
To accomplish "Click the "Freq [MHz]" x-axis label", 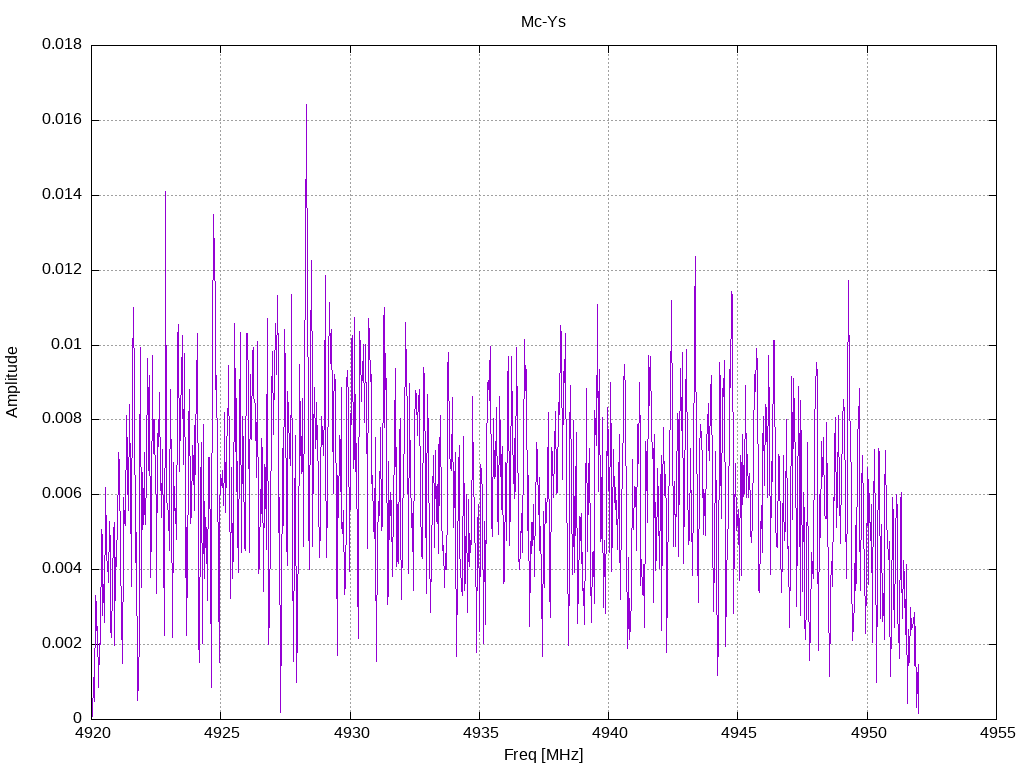I will tap(543, 754).
